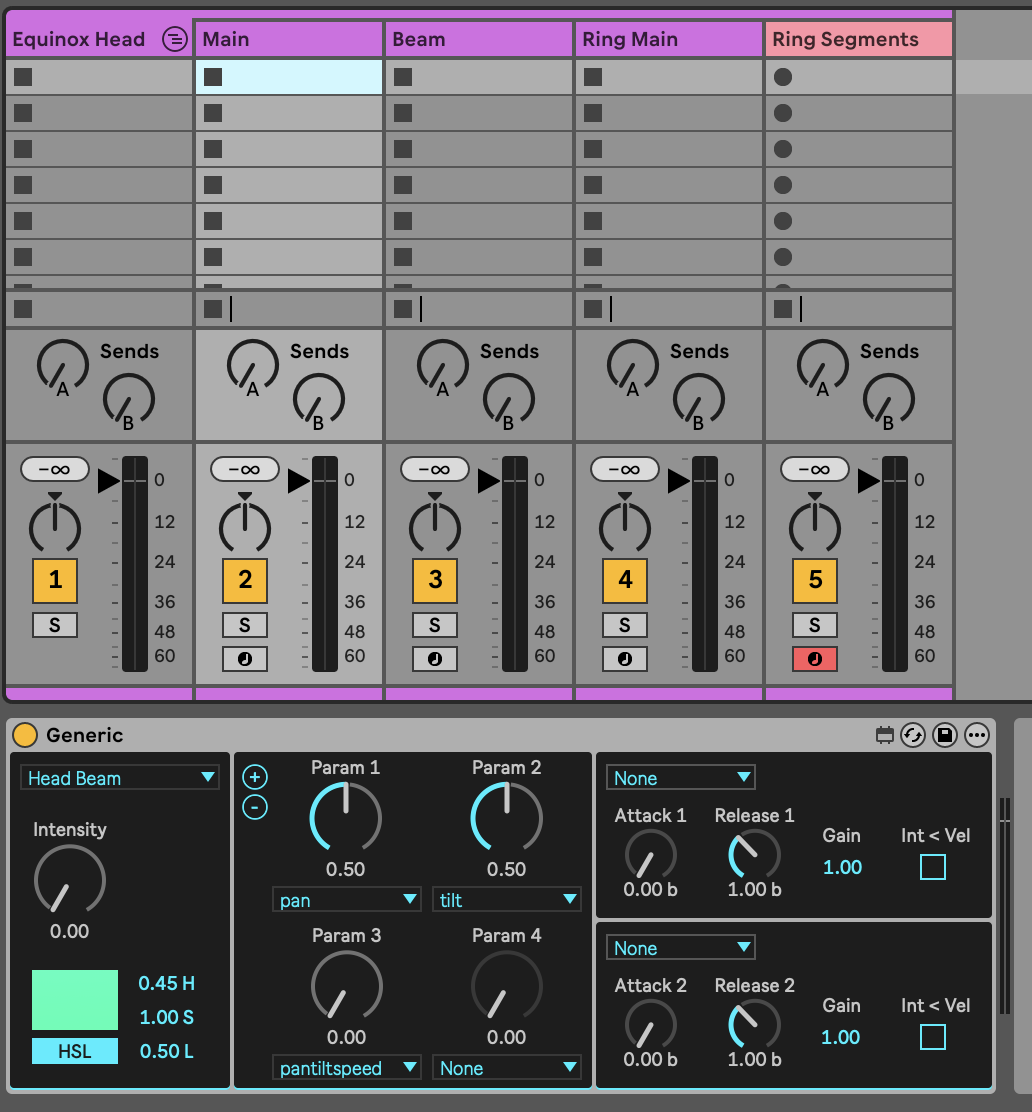This screenshot has width=1032, height=1112.
Task: Click the first clip slot in Main track
Action: 288,77
